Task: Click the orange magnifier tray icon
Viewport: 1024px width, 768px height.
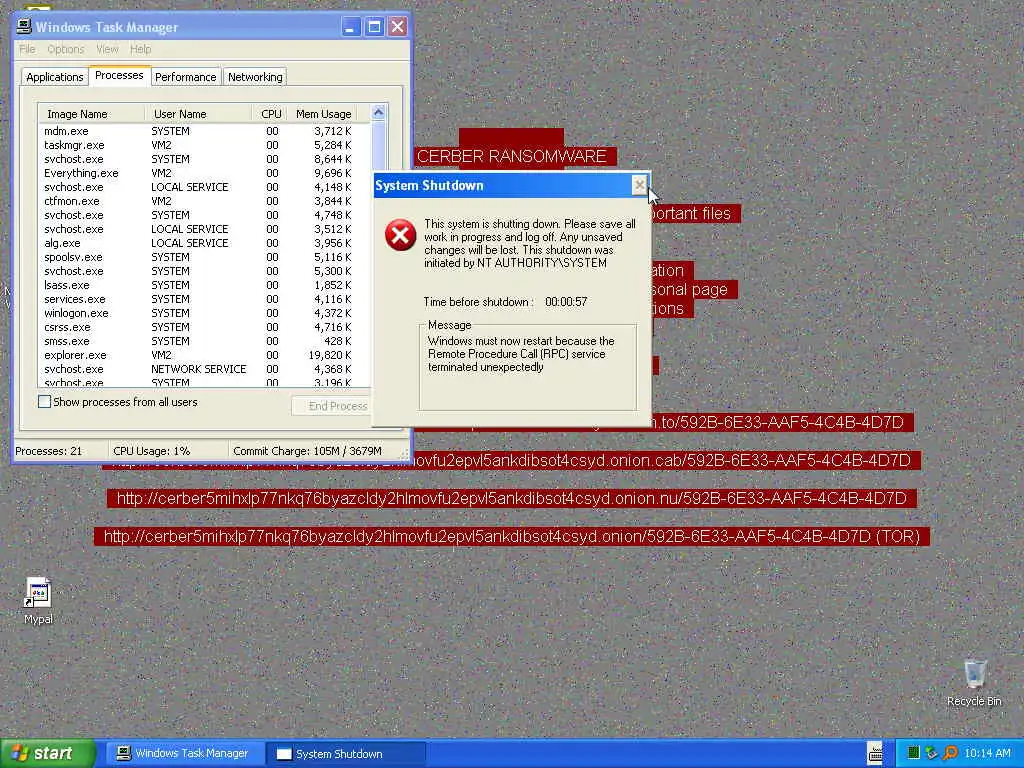Action: tap(950, 753)
